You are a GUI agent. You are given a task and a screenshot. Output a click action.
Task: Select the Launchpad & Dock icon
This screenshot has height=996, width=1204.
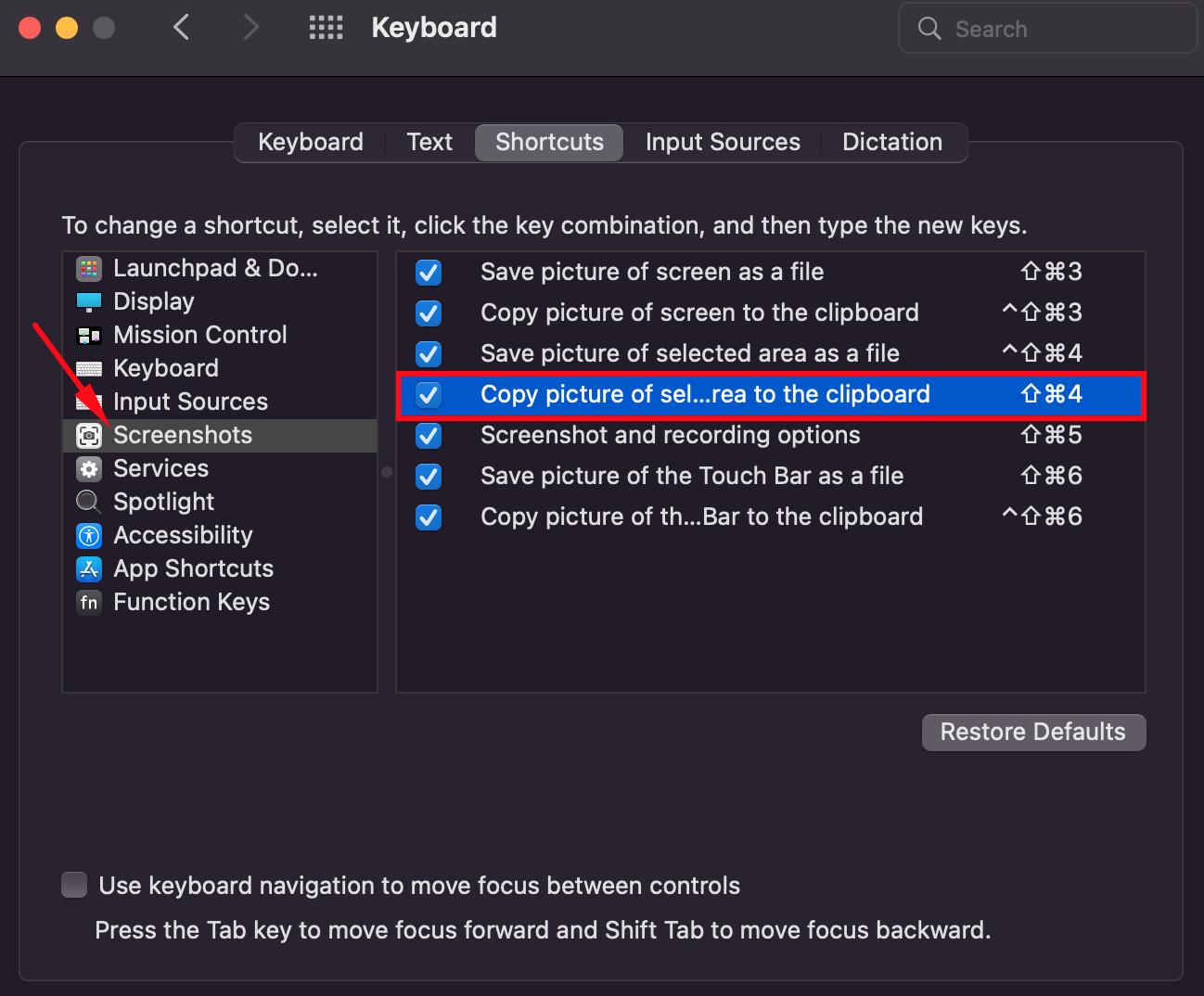(x=88, y=268)
